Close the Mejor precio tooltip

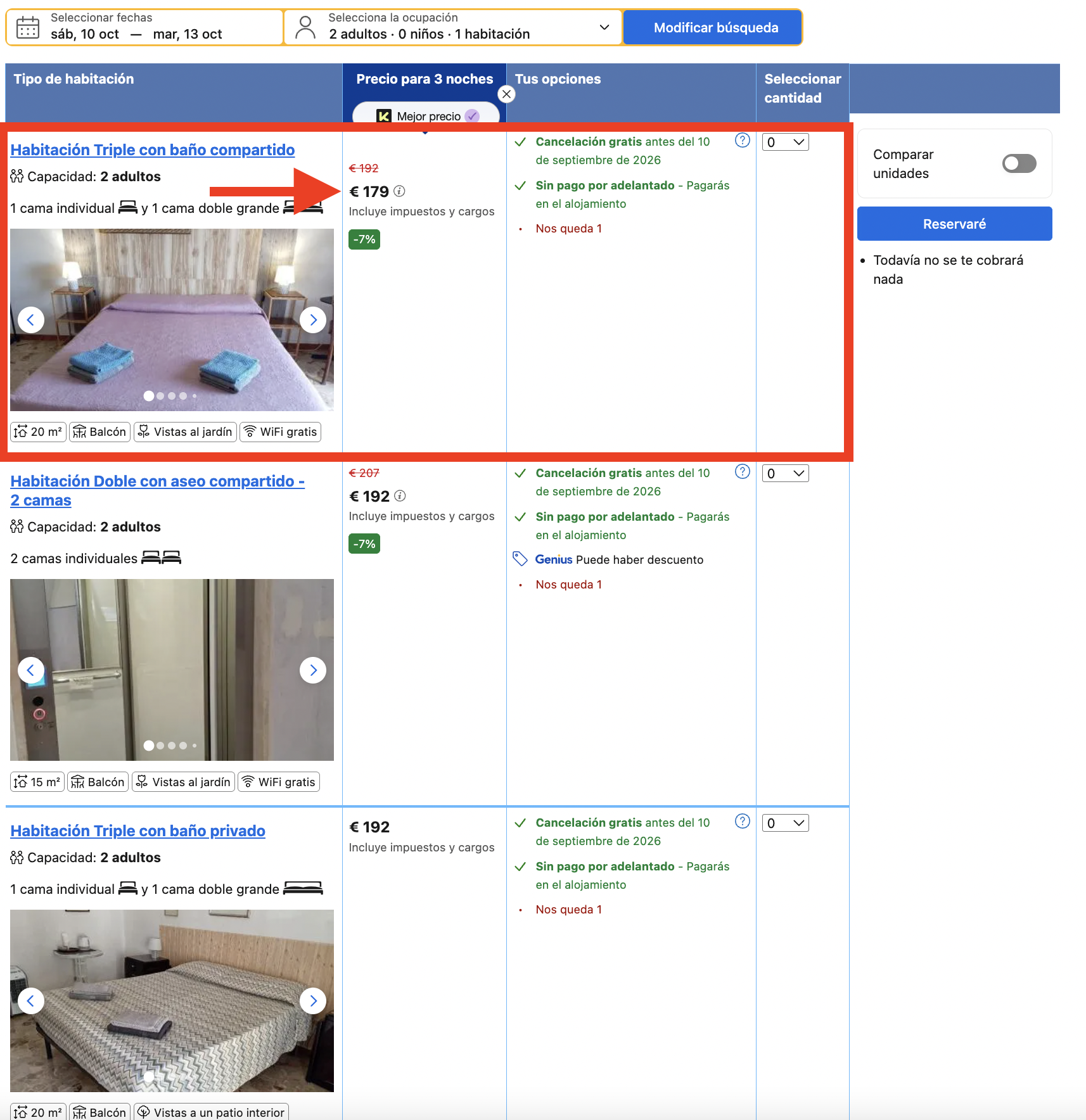pos(506,94)
